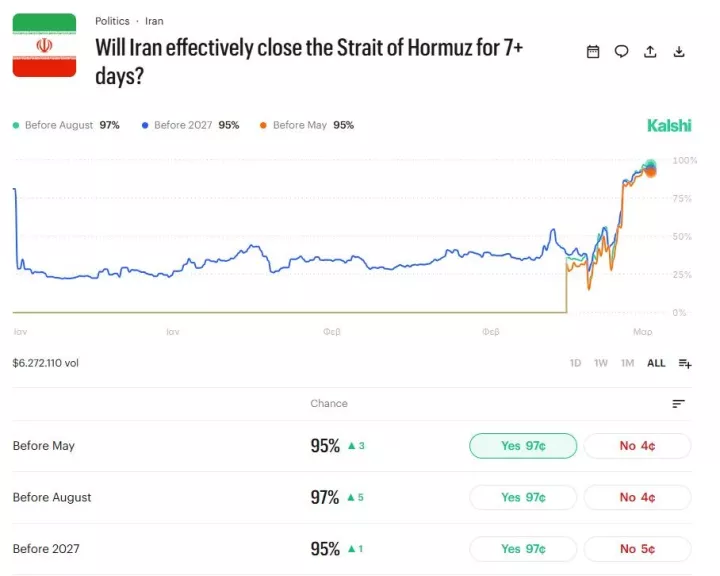Switch chart range to 1W
Screen dimensions: 720x576
click(601, 363)
